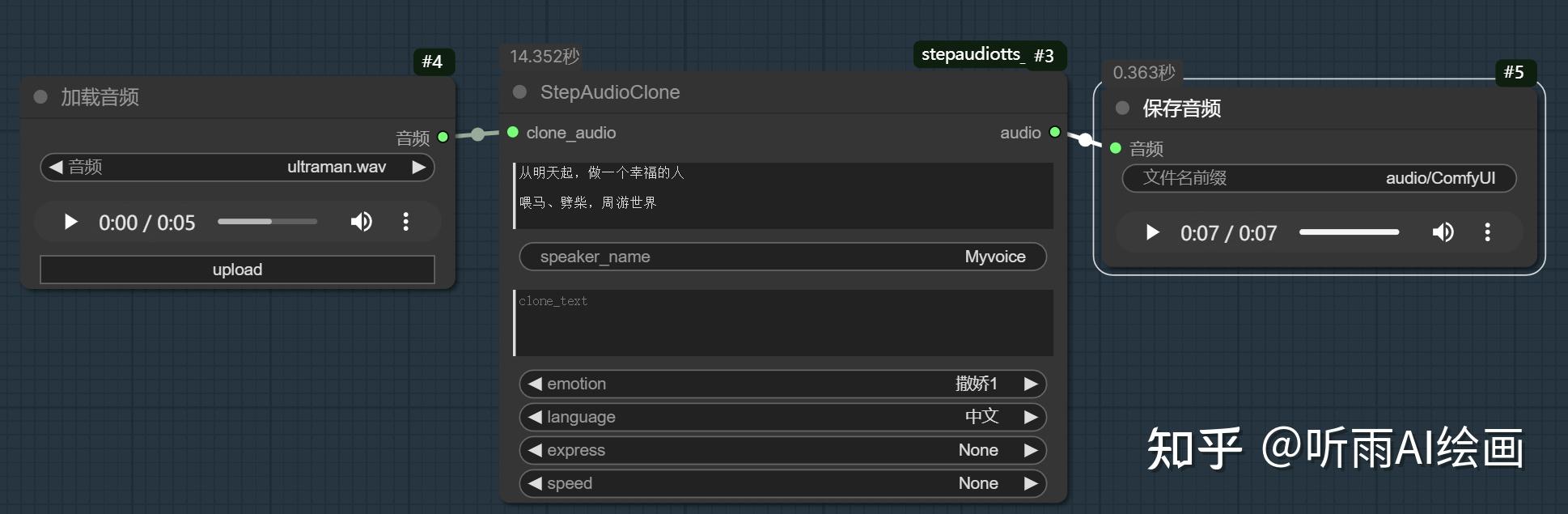The width and height of the screenshot is (1568, 514).
Task: Open the emotion dropdown showing 撒娇1
Action: tap(781, 384)
